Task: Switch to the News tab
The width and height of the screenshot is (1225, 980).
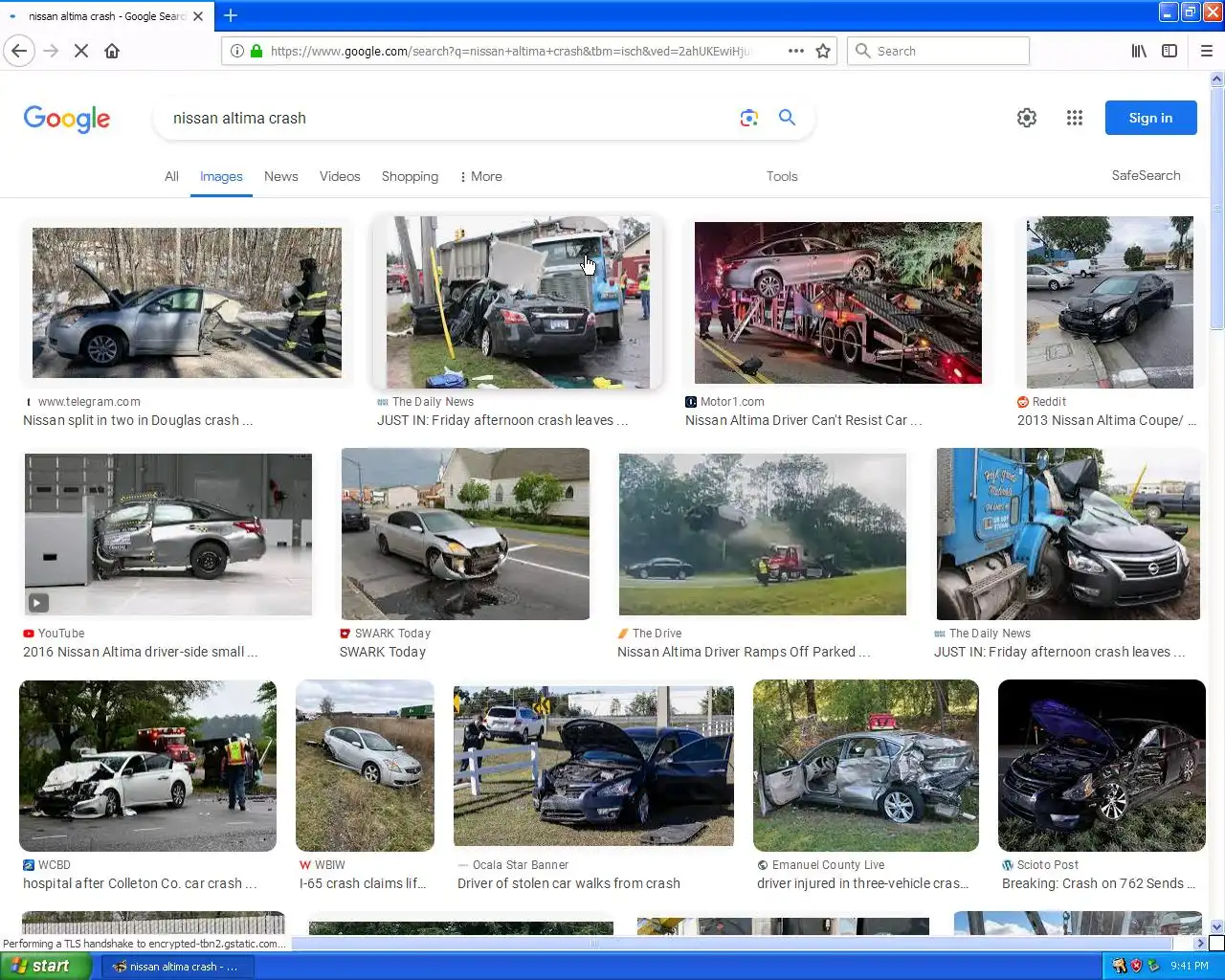Action: (281, 176)
